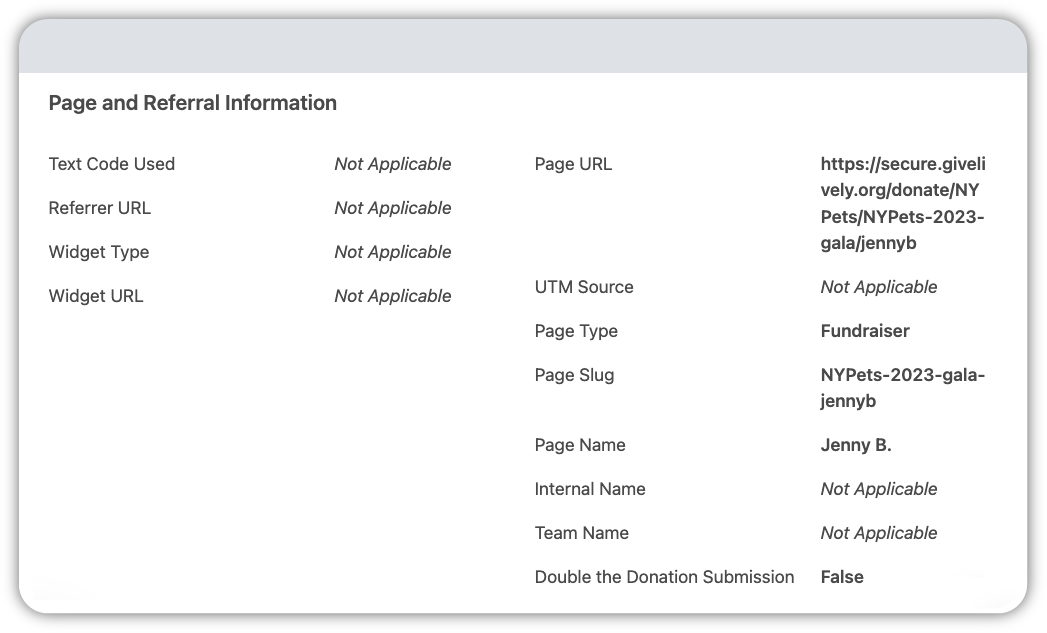Select the UTM Source label
The image size is (1047, 633).
(584, 287)
